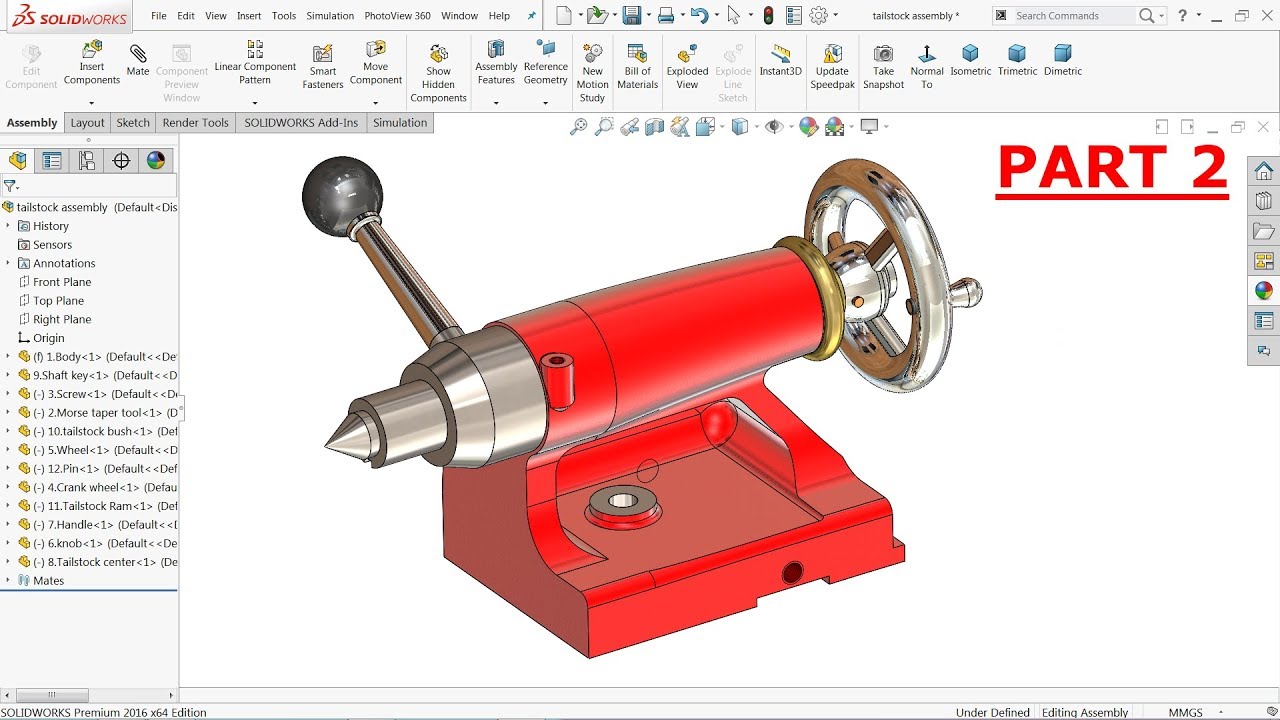This screenshot has height=720, width=1280.
Task: Switch to Dimetric view
Action: (x=1063, y=60)
